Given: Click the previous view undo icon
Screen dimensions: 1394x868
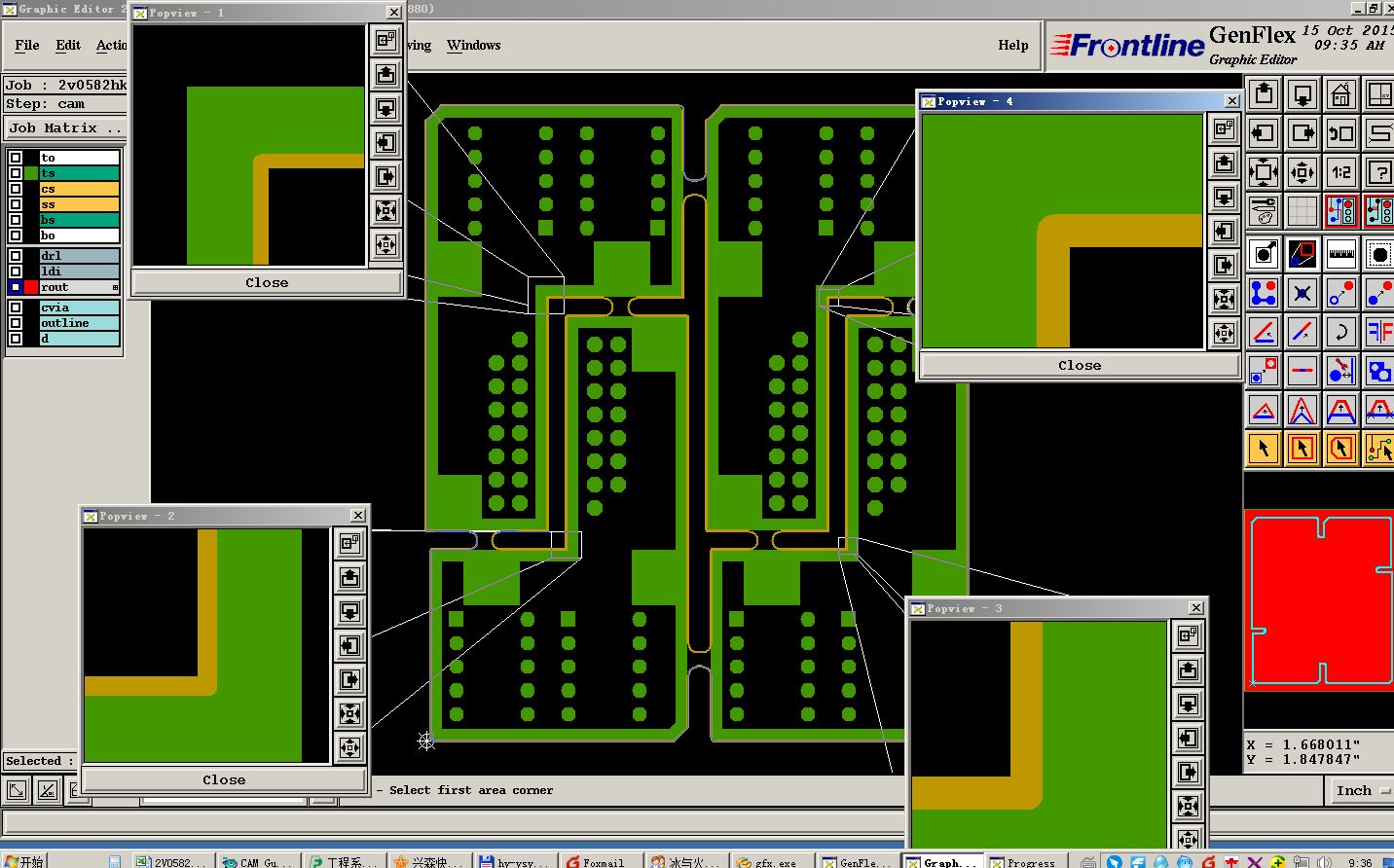Looking at the screenshot, I should click(1341, 132).
